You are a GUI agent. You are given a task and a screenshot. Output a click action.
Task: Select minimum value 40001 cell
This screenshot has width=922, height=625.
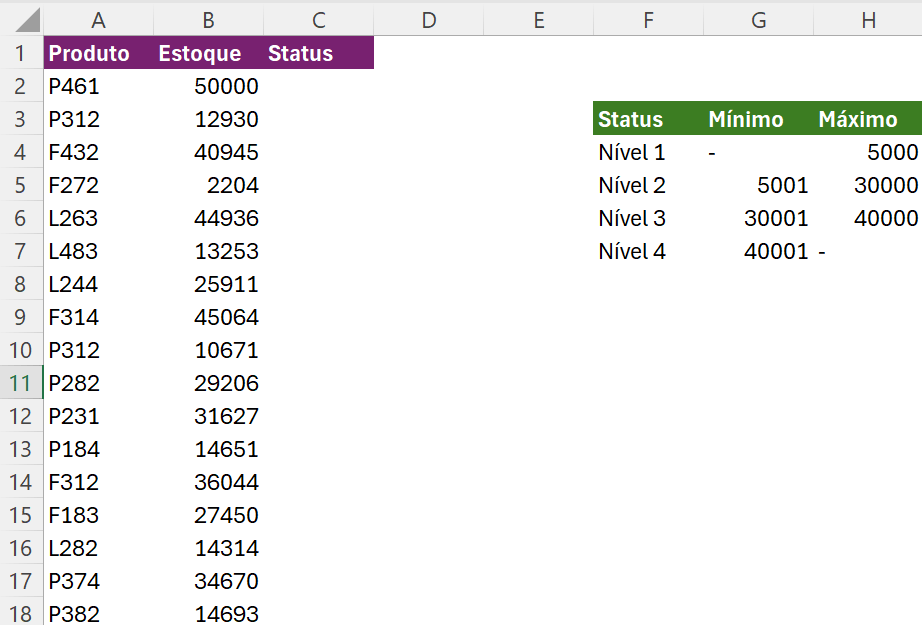[759, 250]
